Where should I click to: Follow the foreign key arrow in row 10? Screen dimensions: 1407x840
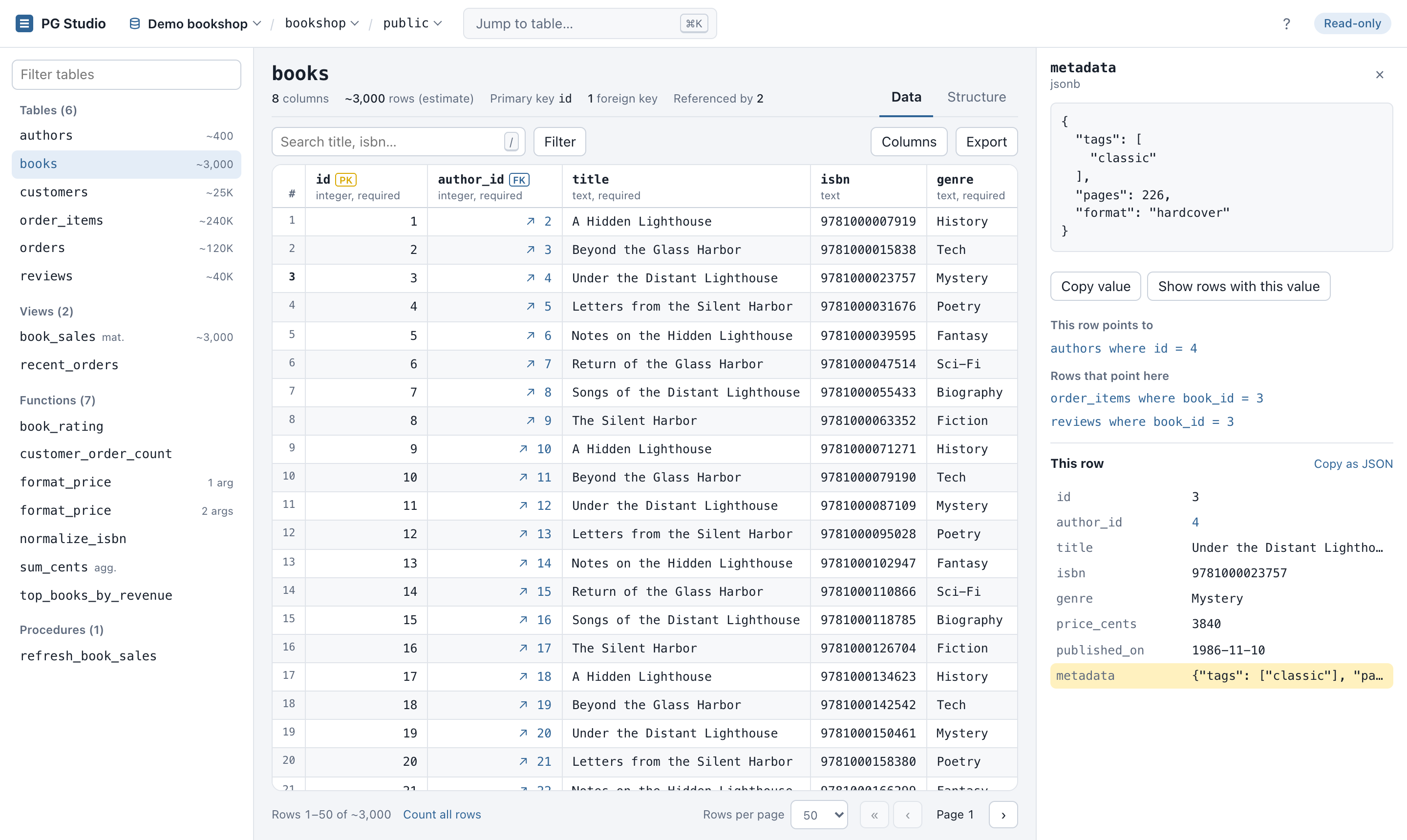523,477
